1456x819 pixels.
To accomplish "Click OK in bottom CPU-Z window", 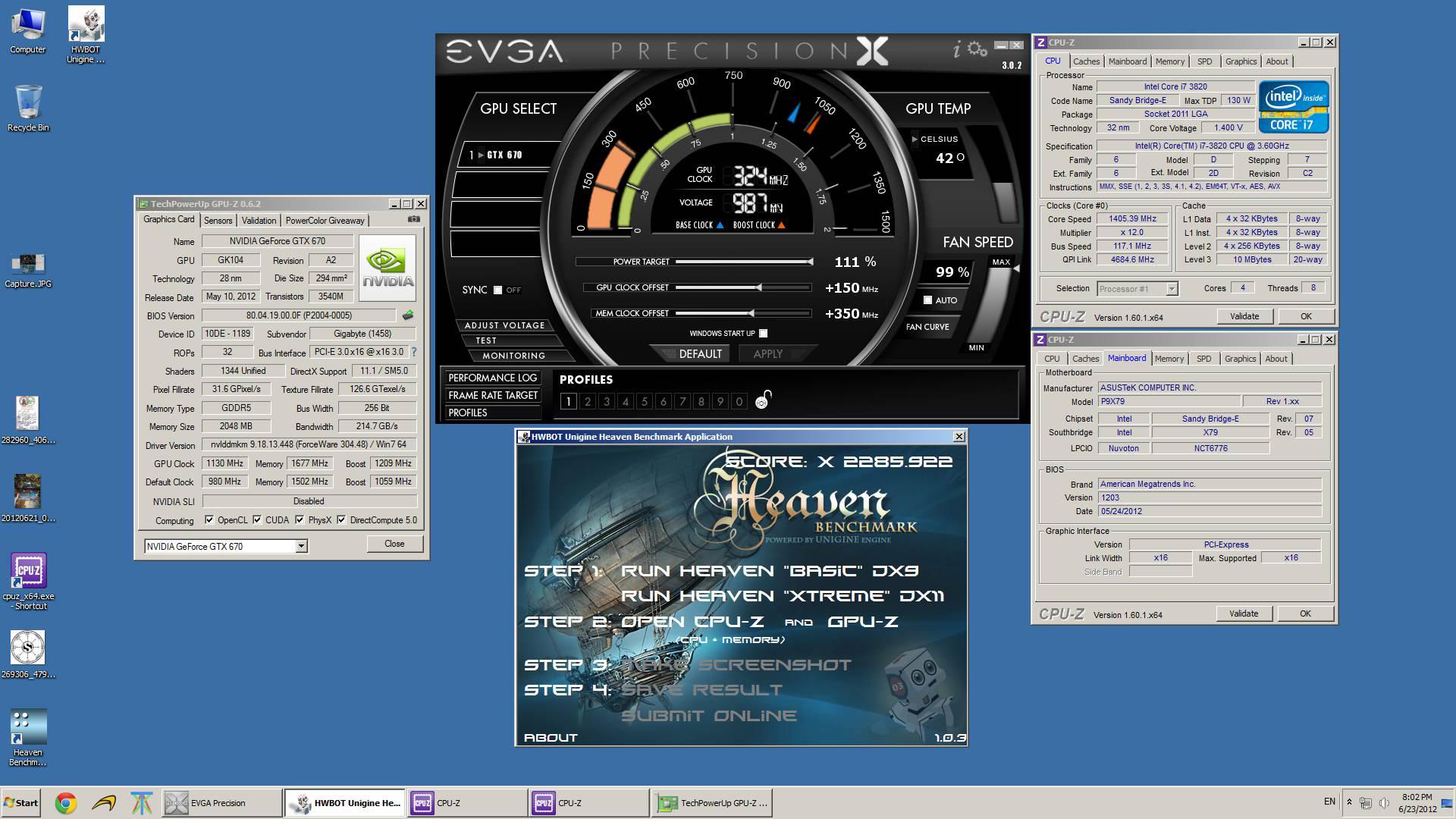I will pyautogui.click(x=1305, y=613).
